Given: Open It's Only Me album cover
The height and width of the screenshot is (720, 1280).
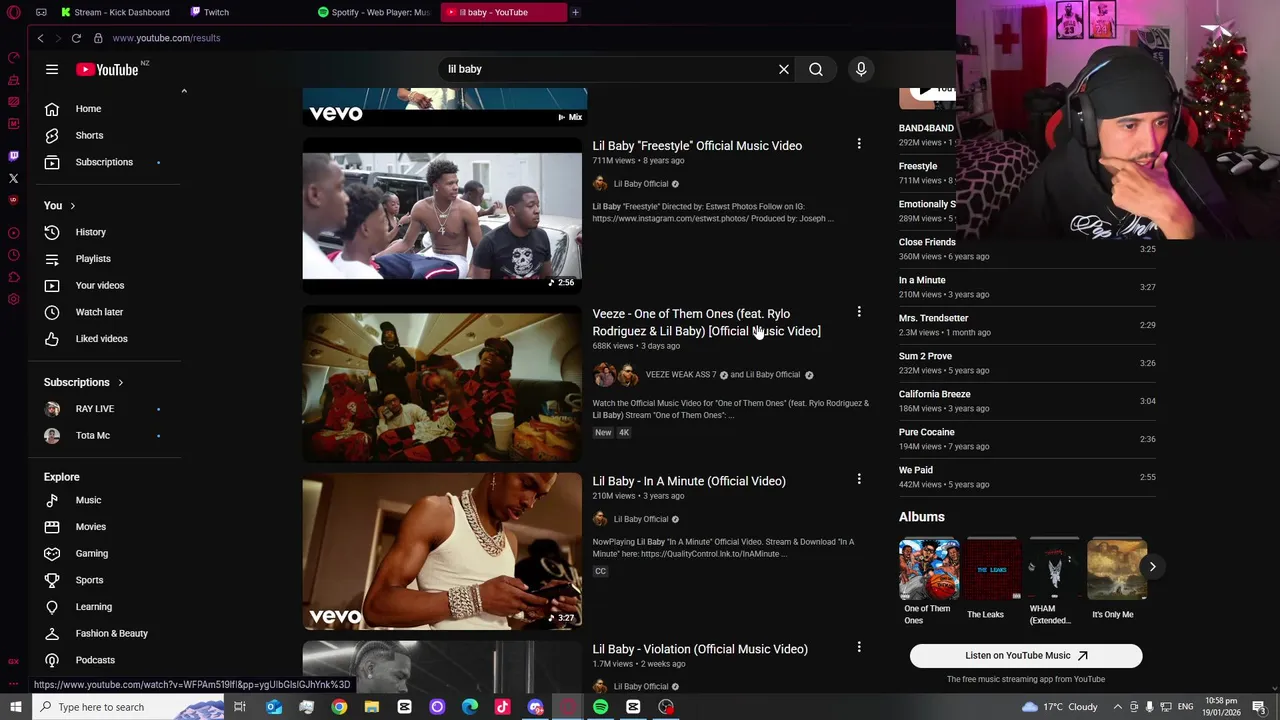Looking at the screenshot, I should 1117,569.
